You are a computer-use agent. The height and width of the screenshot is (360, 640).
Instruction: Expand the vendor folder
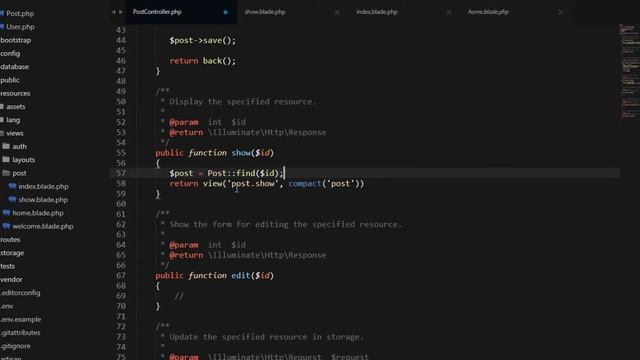(x=11, y=280)
